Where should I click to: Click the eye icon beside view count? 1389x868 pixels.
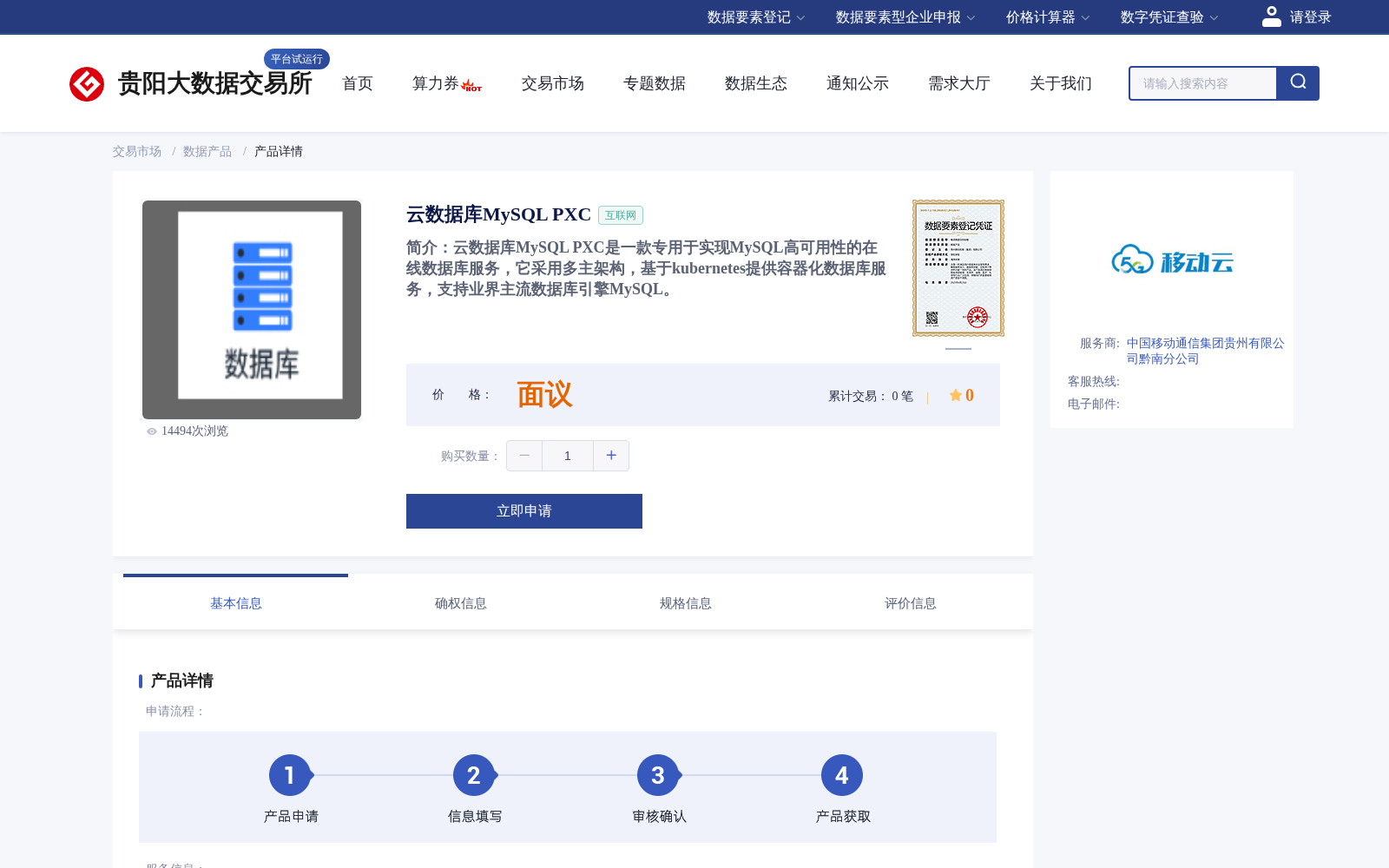(x=151, y=431)
